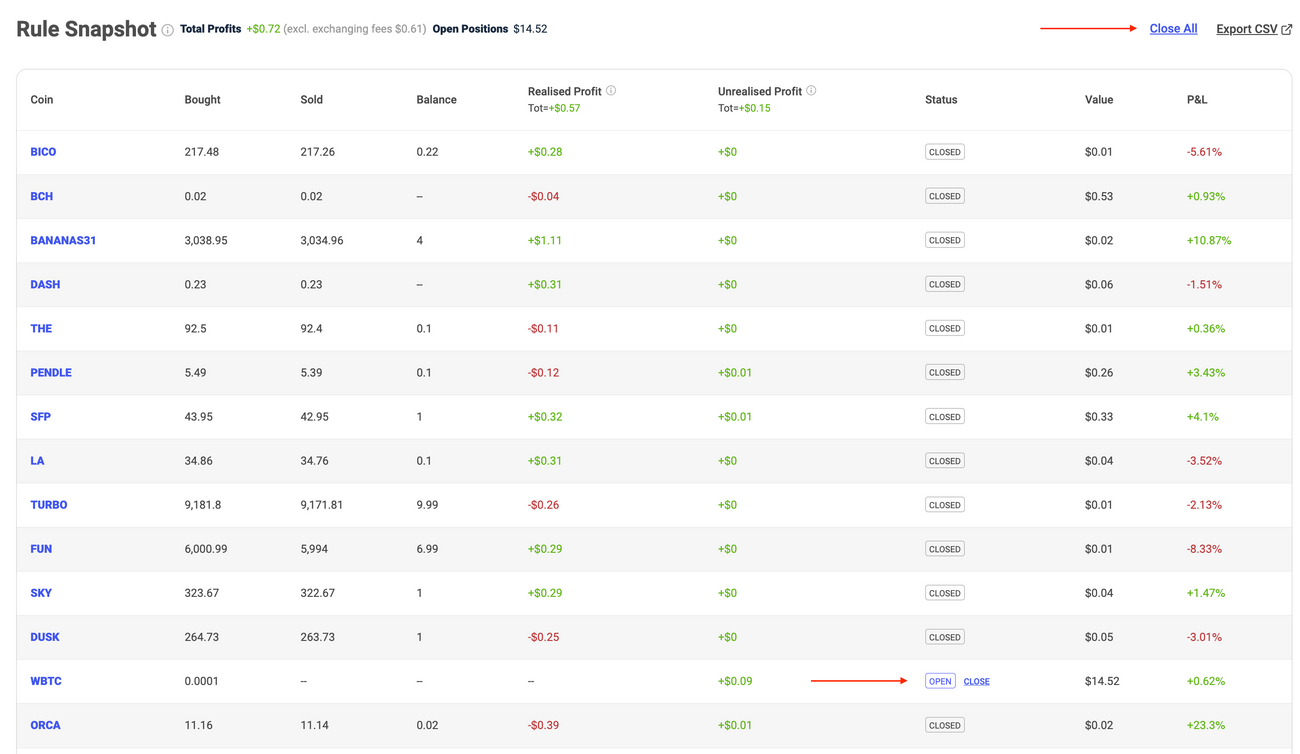Viewport: 1300px width, 754px height.
Task: Click the Close All link
Action: click(1173, 28)
